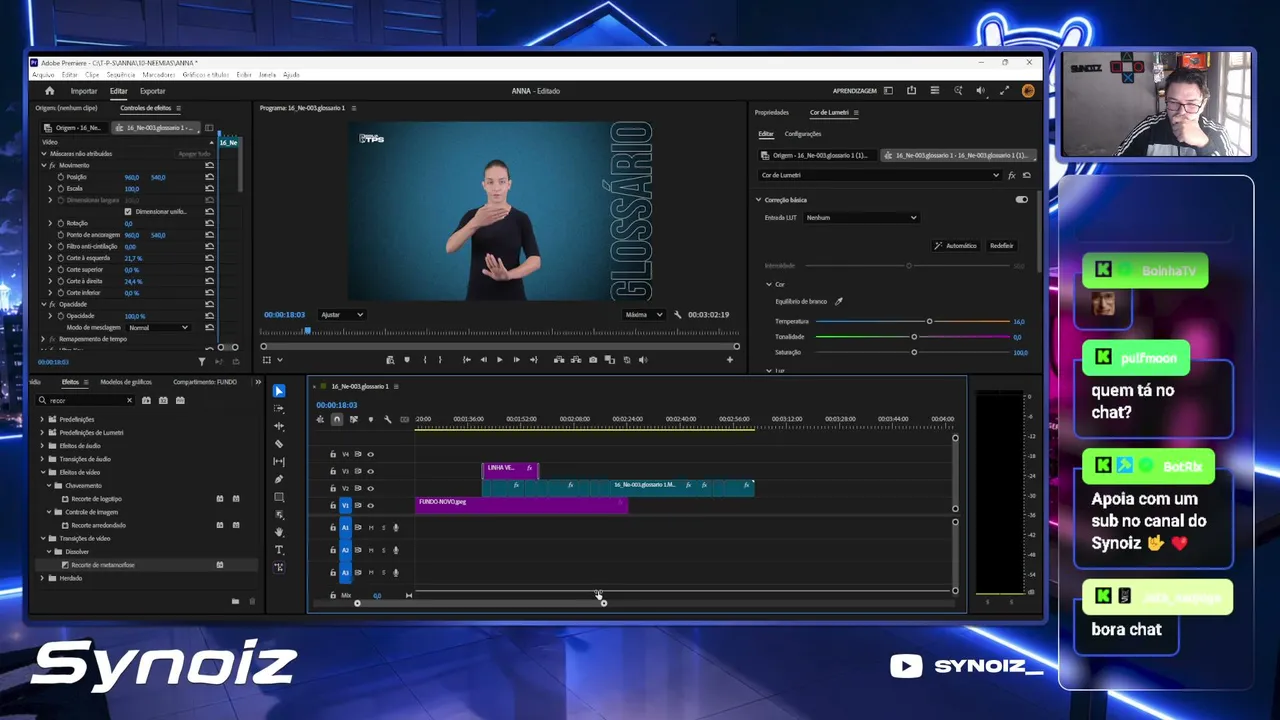Image resolution: width=1280 pixels, height=720 pixels.
Task: Open the workspaces menu icon
Action: pyautogui.click(x=888, y=91)
